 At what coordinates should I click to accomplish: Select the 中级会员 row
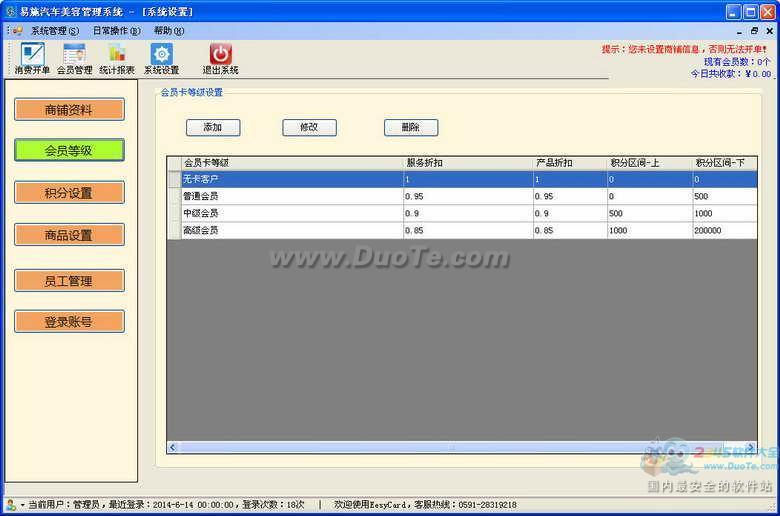pyautogui.click(x=463, y=213)
